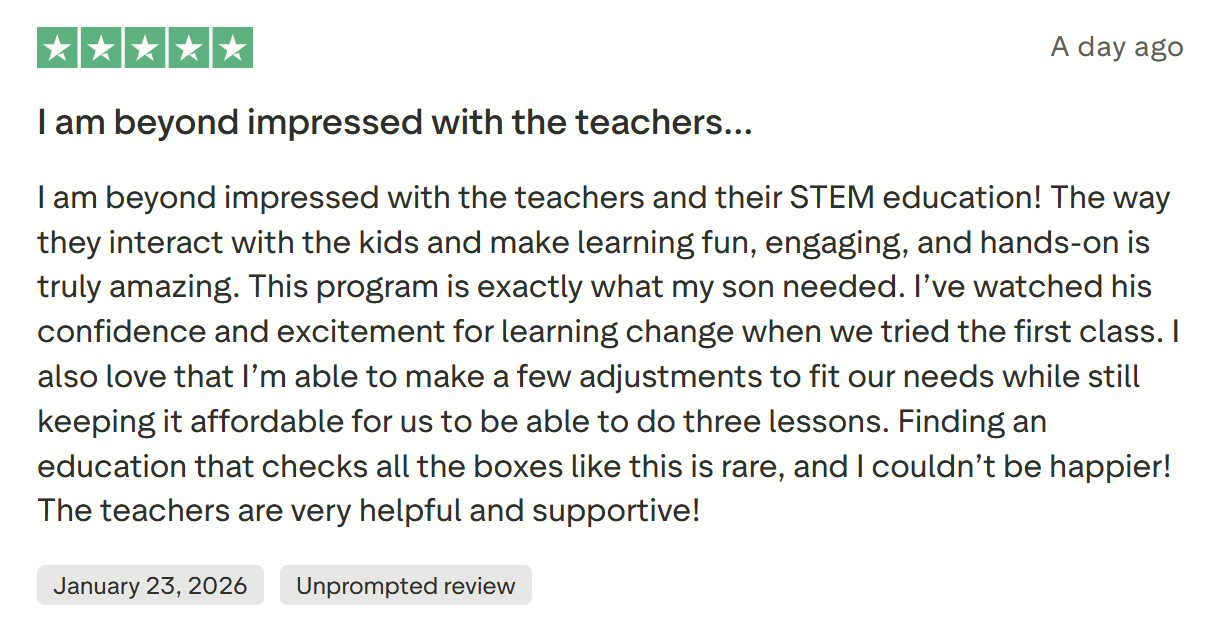The height and width of the screenshot is (637, 1226).
Task: Click the word "affordable" in the review
Action: click(248, 421)
